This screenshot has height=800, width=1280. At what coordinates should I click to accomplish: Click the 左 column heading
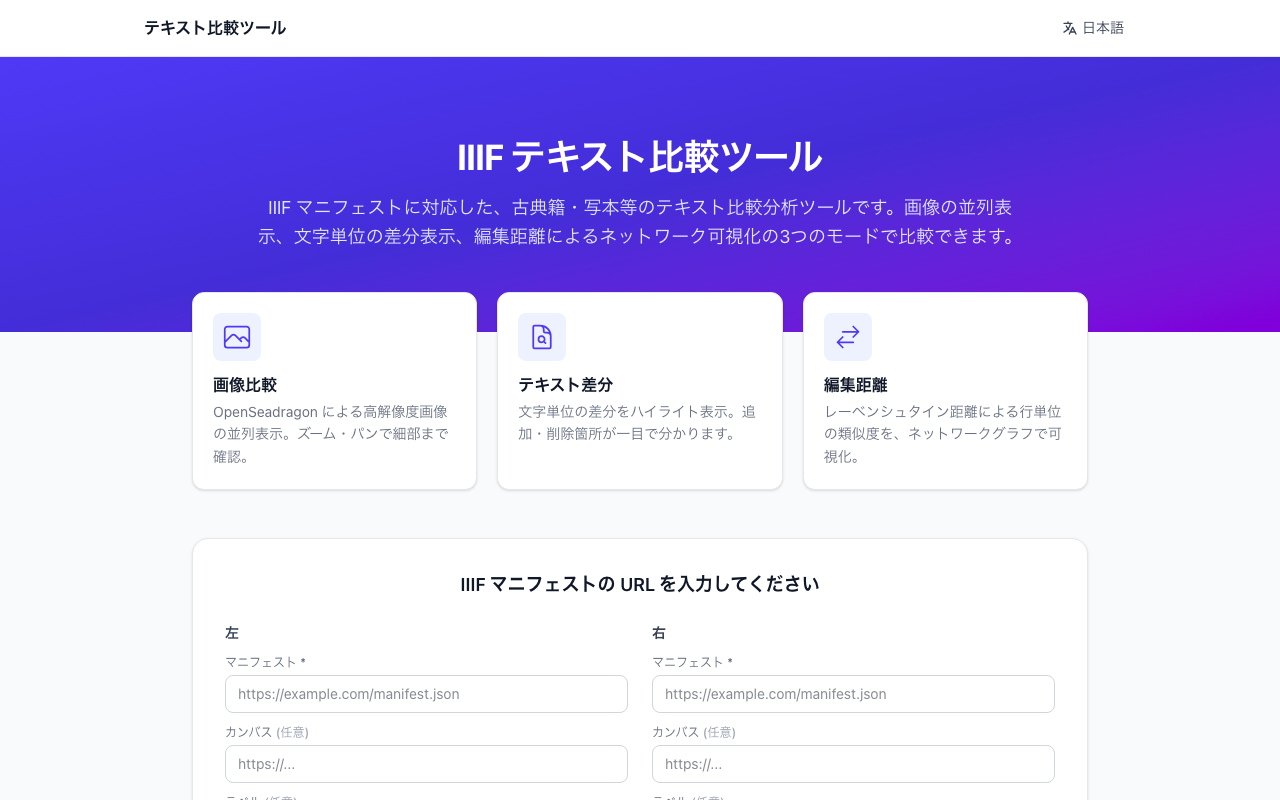[232, 632]
